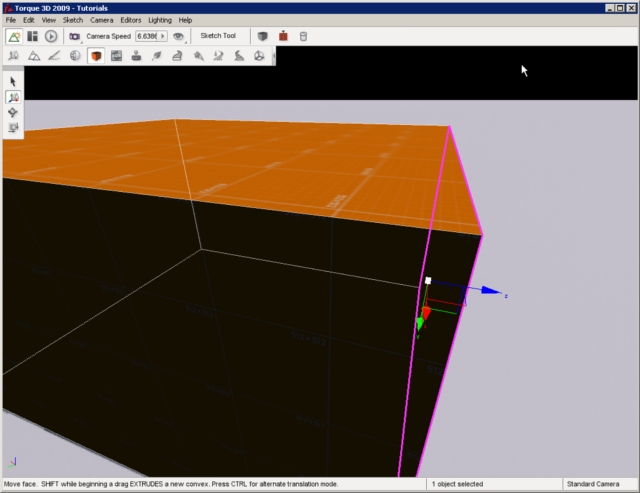640x493 pixels.
Task: Open the camera type dropdown
Action: [74, 36]
